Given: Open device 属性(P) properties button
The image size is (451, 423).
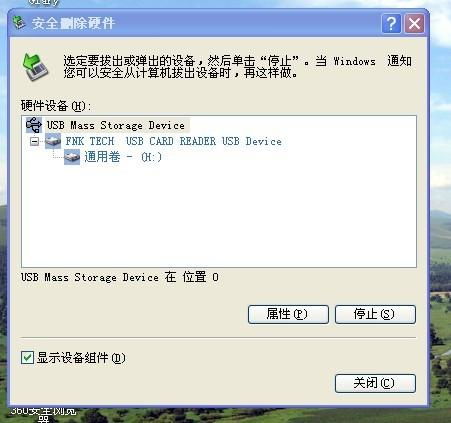Looking at the screenshot, I should pos(288,314).
